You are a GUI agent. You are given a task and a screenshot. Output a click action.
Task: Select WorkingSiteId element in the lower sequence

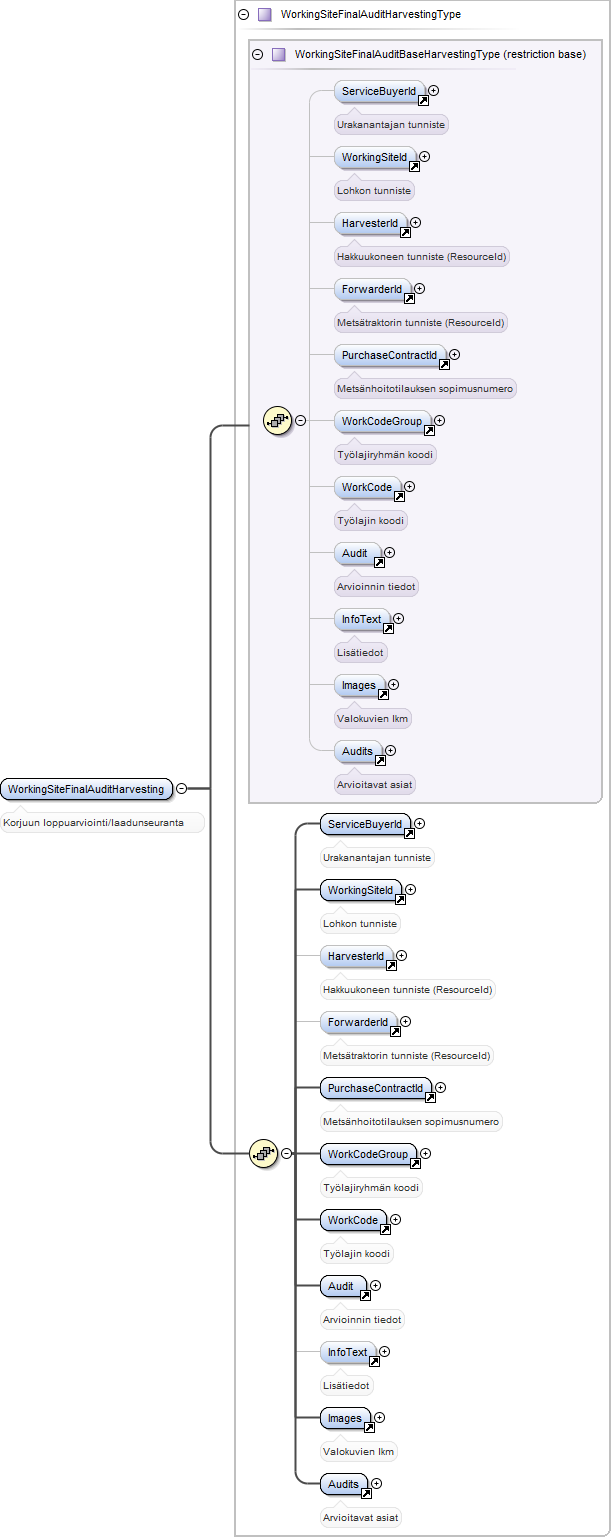(361, 890)
